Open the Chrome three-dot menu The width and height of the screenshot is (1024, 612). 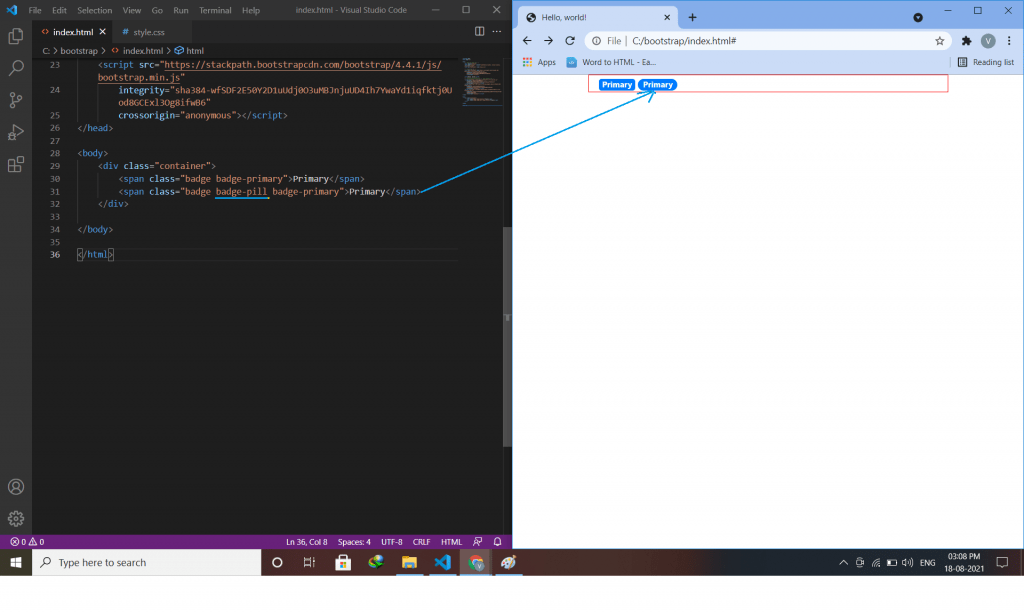click(1010, 40)
